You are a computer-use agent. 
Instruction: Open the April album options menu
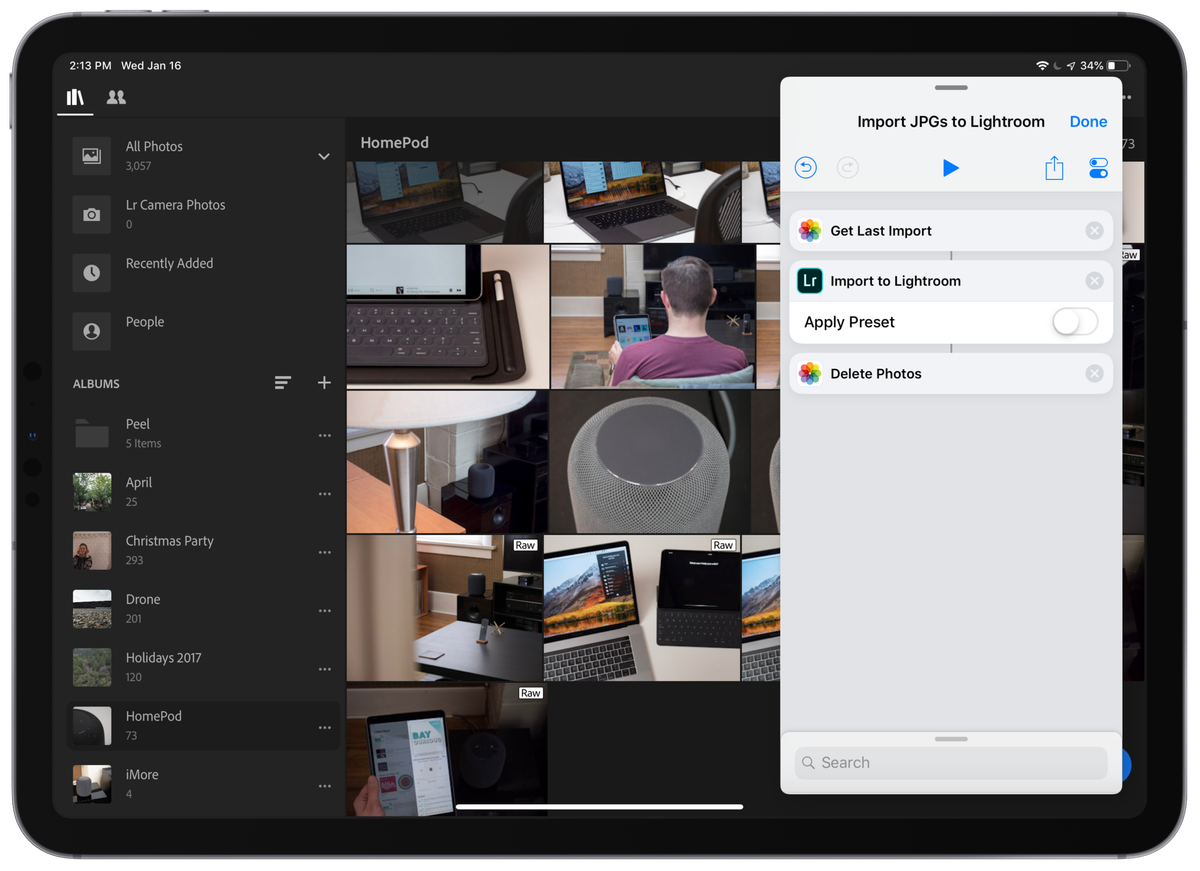click(x=324, y=493)
